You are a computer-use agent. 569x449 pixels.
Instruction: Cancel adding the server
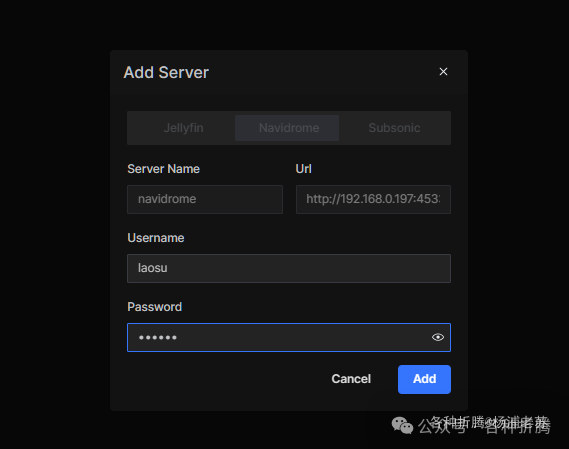(351, 379)
